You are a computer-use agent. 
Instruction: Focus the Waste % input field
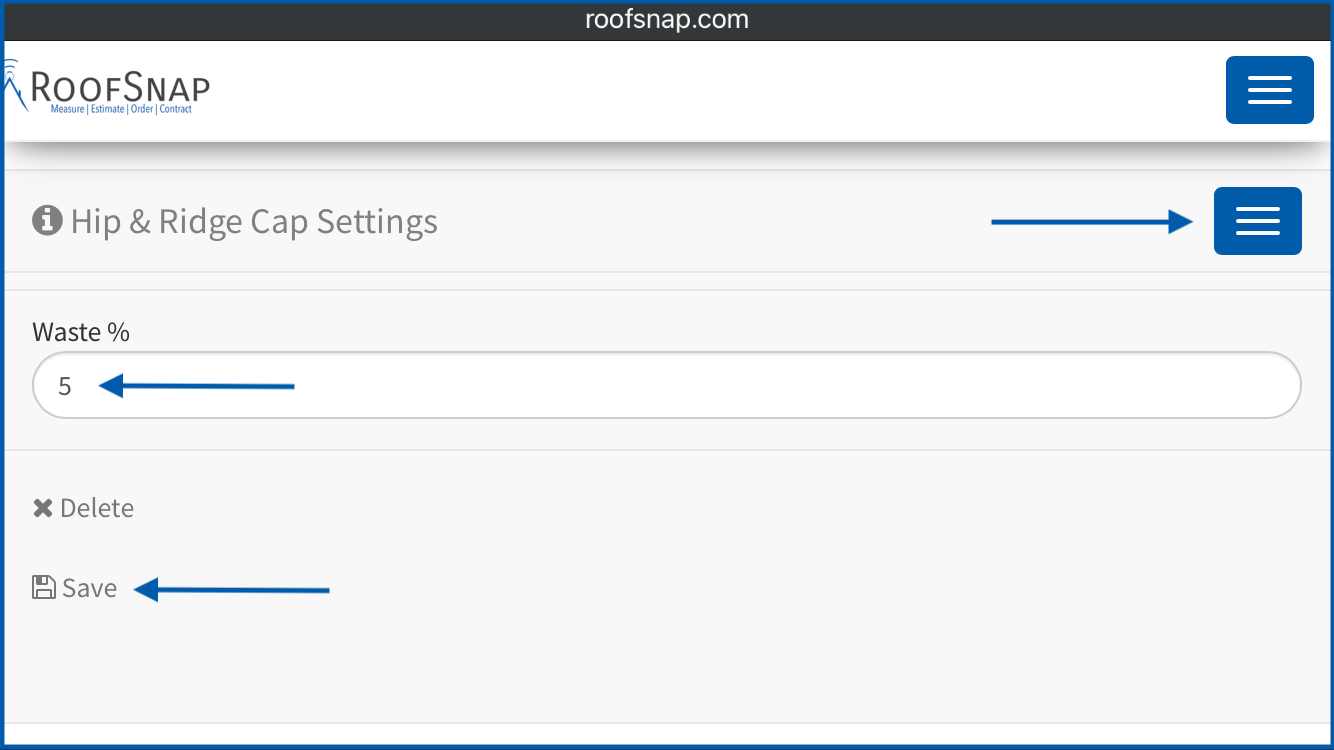pyautogui.click(x=667, y=385)
